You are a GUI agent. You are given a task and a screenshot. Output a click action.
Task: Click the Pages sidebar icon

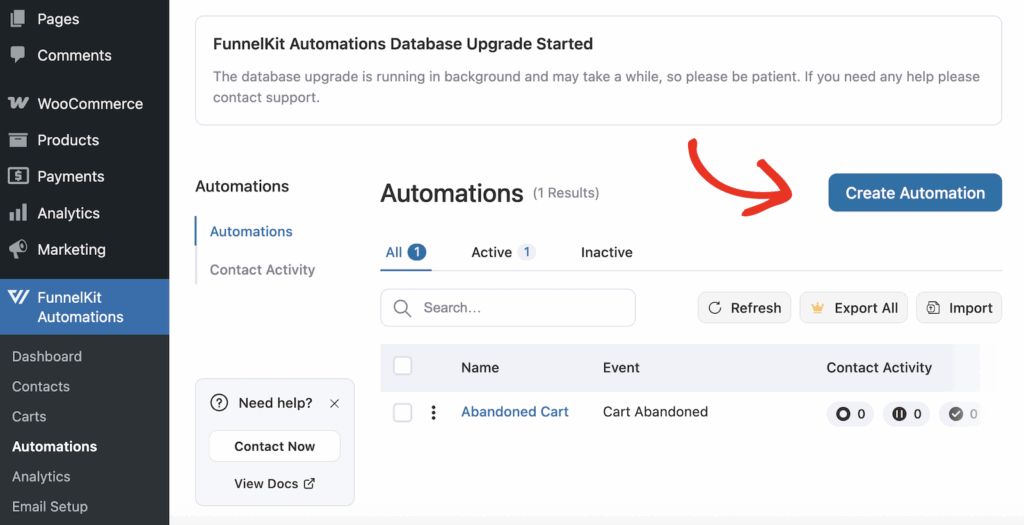(18, 18)
